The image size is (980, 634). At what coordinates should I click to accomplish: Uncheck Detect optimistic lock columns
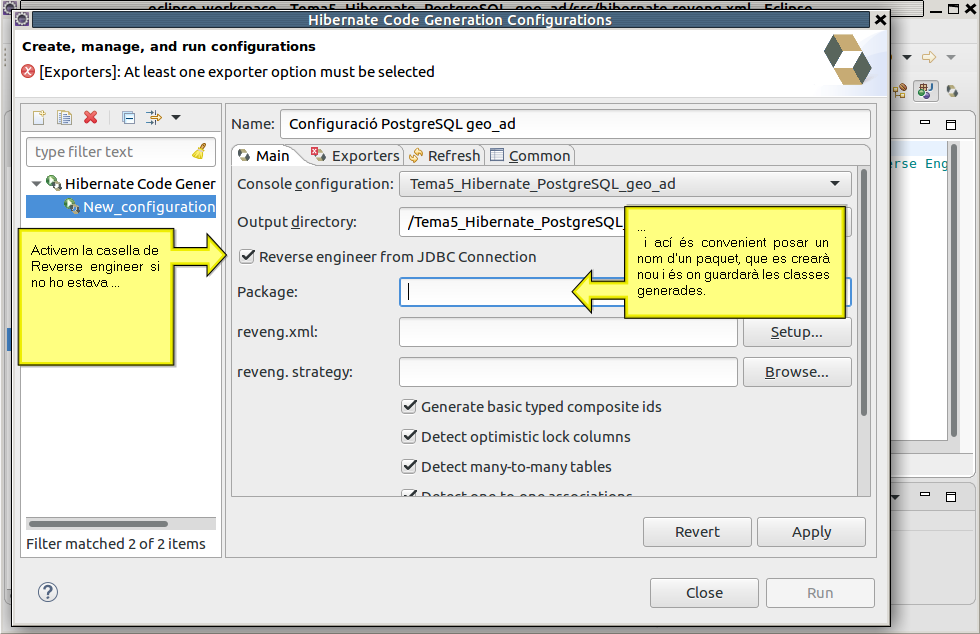click(409, 436)
